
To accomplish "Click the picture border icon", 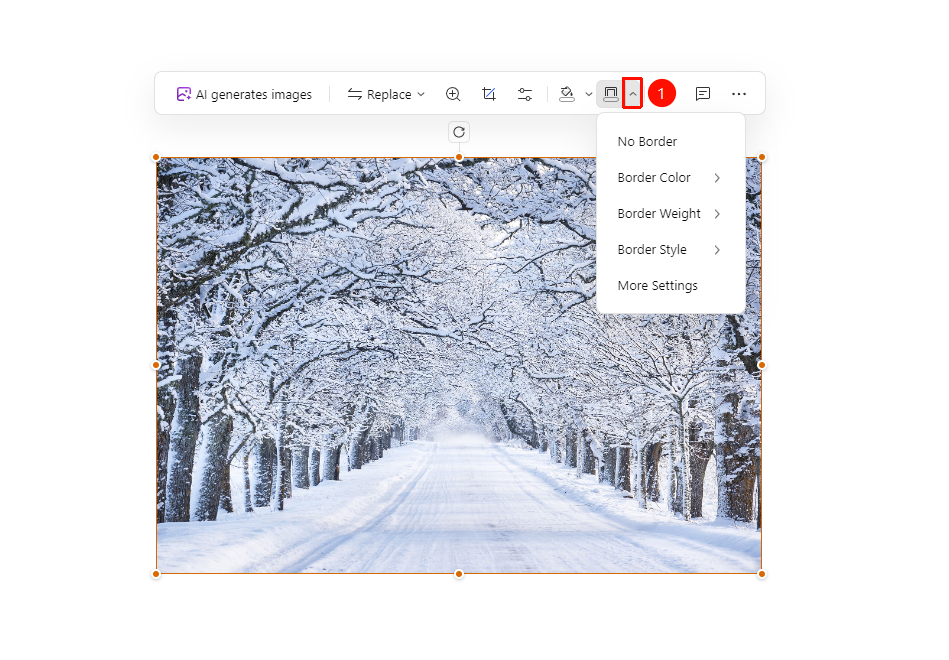I will click(x=611, y=94).
